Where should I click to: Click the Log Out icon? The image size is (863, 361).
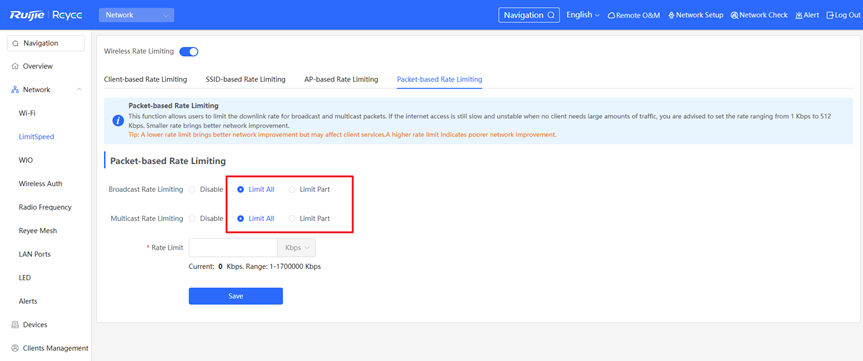click(831, 15)
